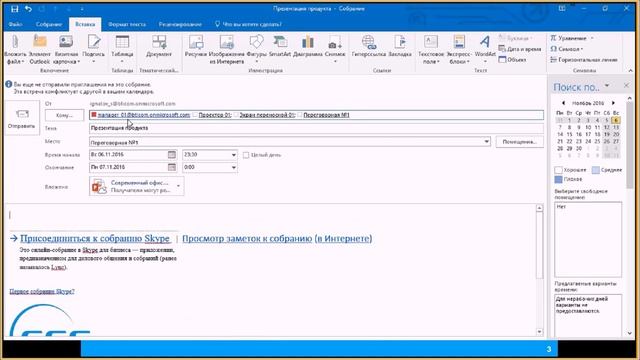Open the end time 0:00 dropdown

pos(233,167)
